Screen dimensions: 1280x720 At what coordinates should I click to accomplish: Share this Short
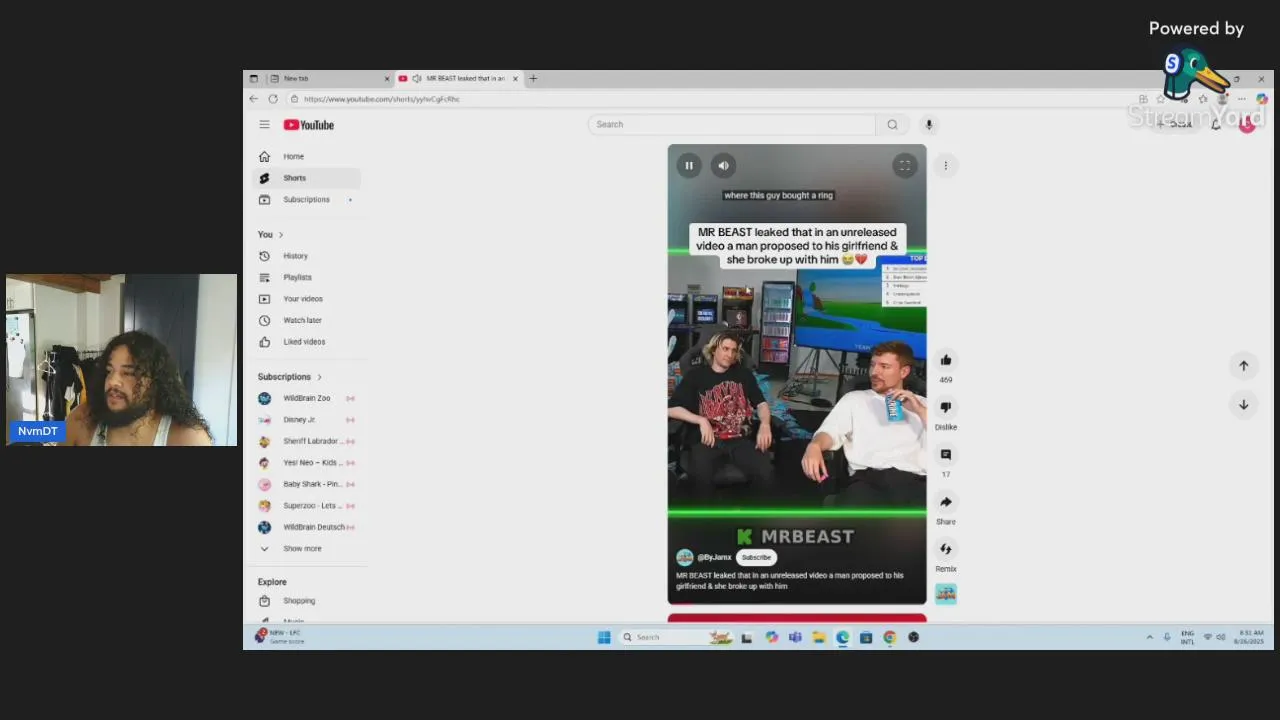coord(946,502)
